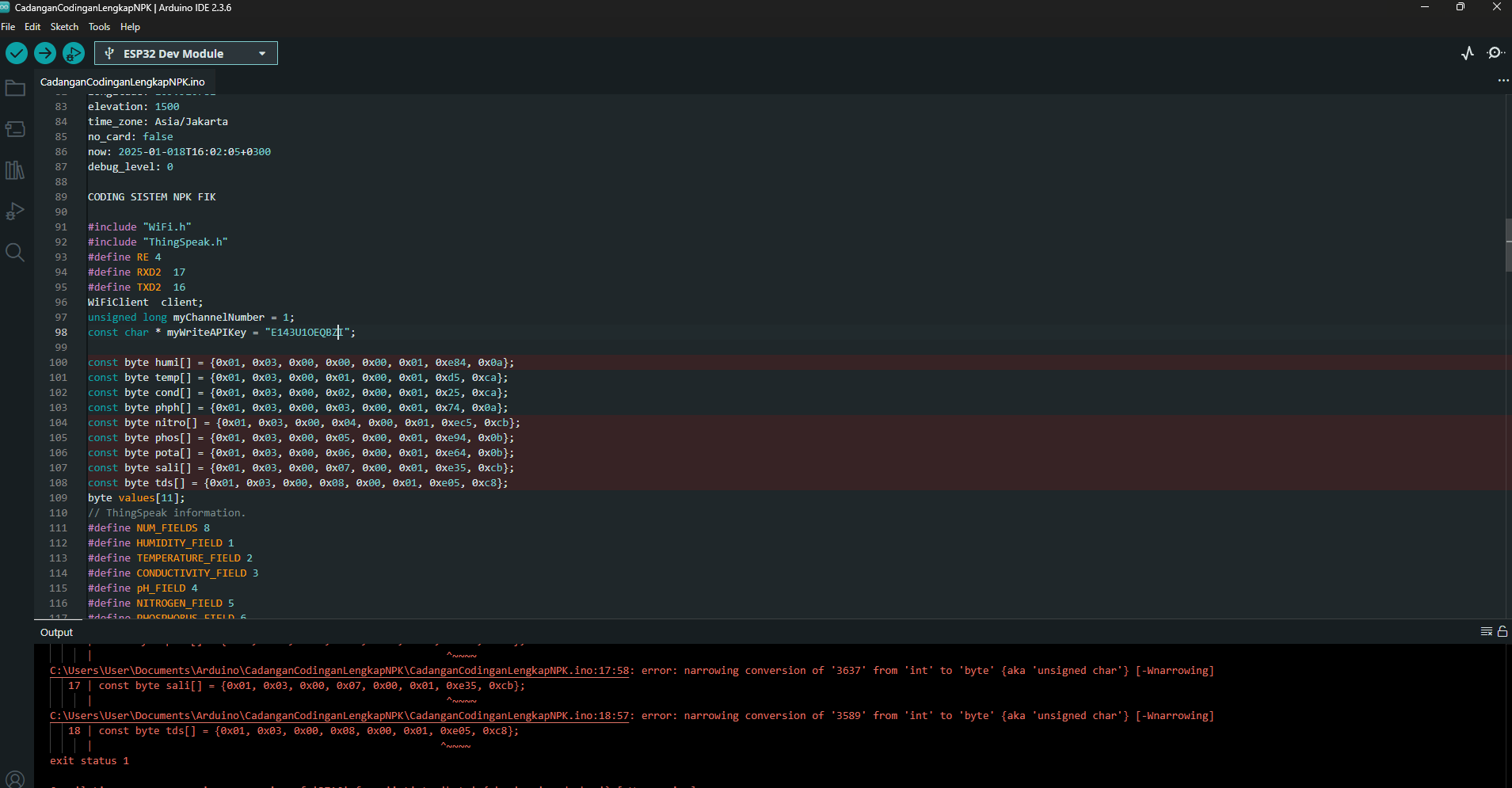Toggle the Output scroll lock
The image size is (1512, 788).
click(x=1502, y=632)
